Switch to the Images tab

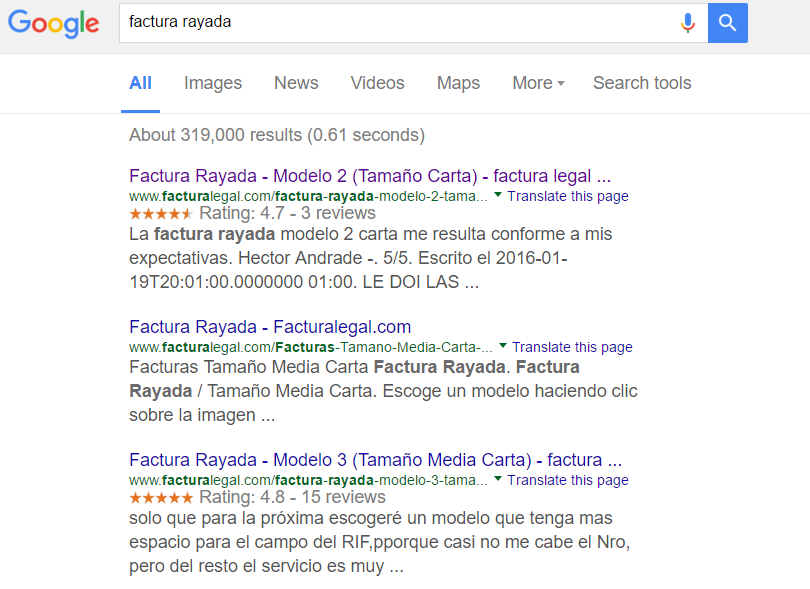tap(213, 83)
